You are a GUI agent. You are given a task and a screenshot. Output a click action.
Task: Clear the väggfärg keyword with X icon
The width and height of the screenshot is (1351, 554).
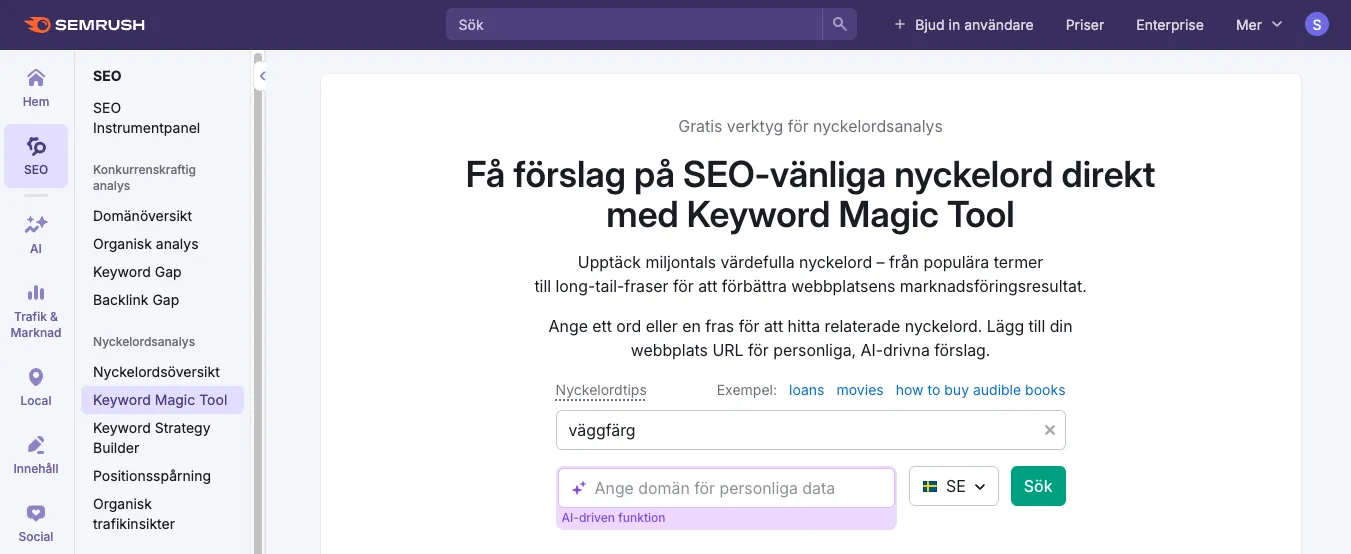[1050, 430]
